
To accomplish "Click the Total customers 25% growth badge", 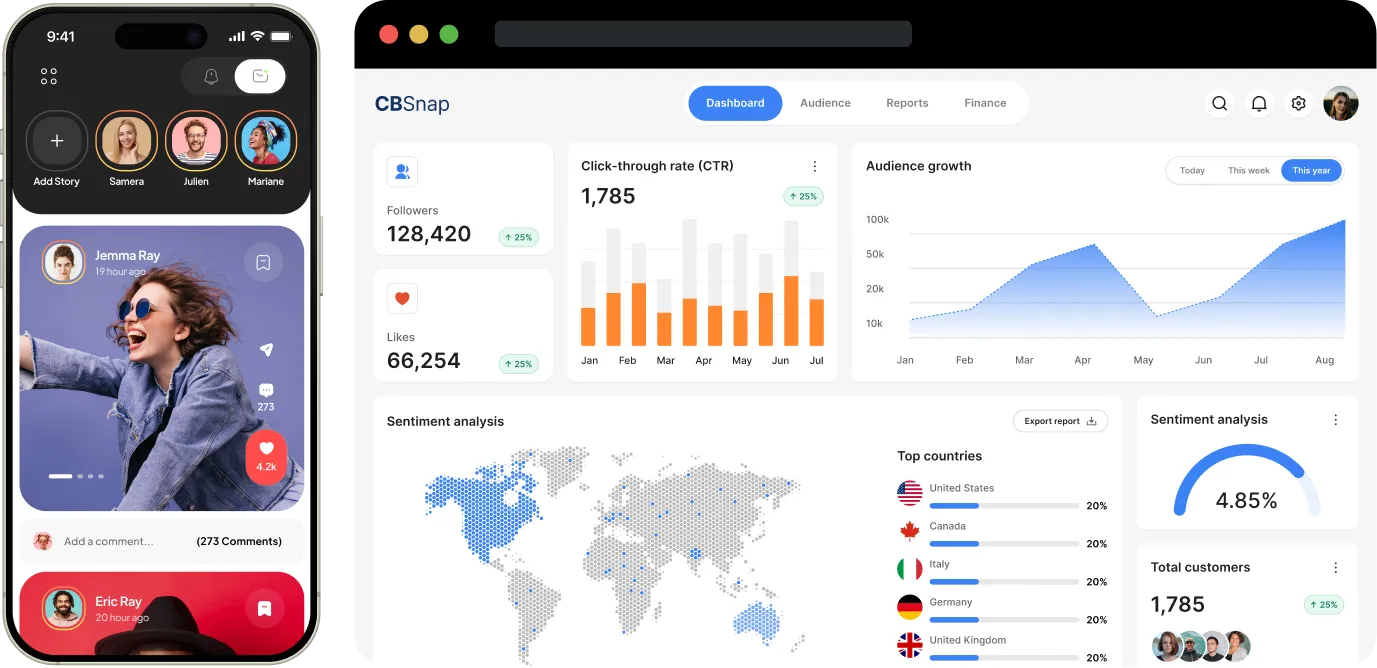I will point(1324,604).
